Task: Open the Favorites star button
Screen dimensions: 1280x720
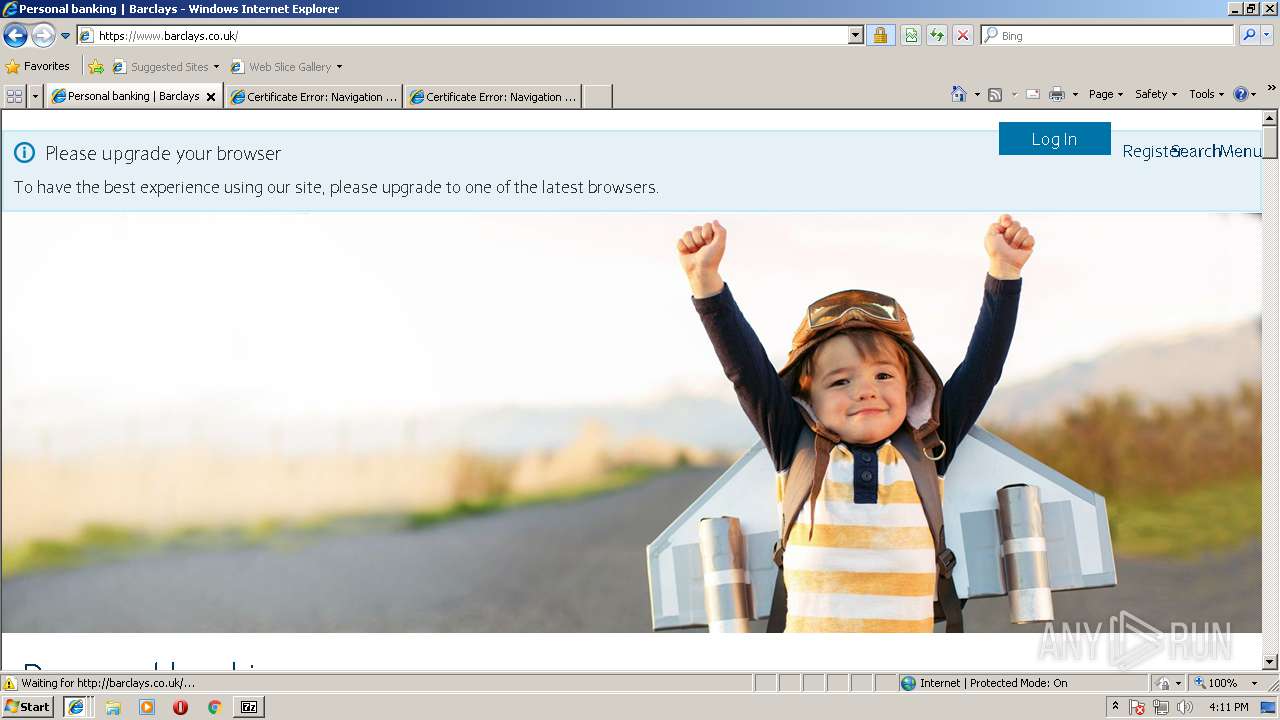Action: pyautogui.click(x=38, y=67)
